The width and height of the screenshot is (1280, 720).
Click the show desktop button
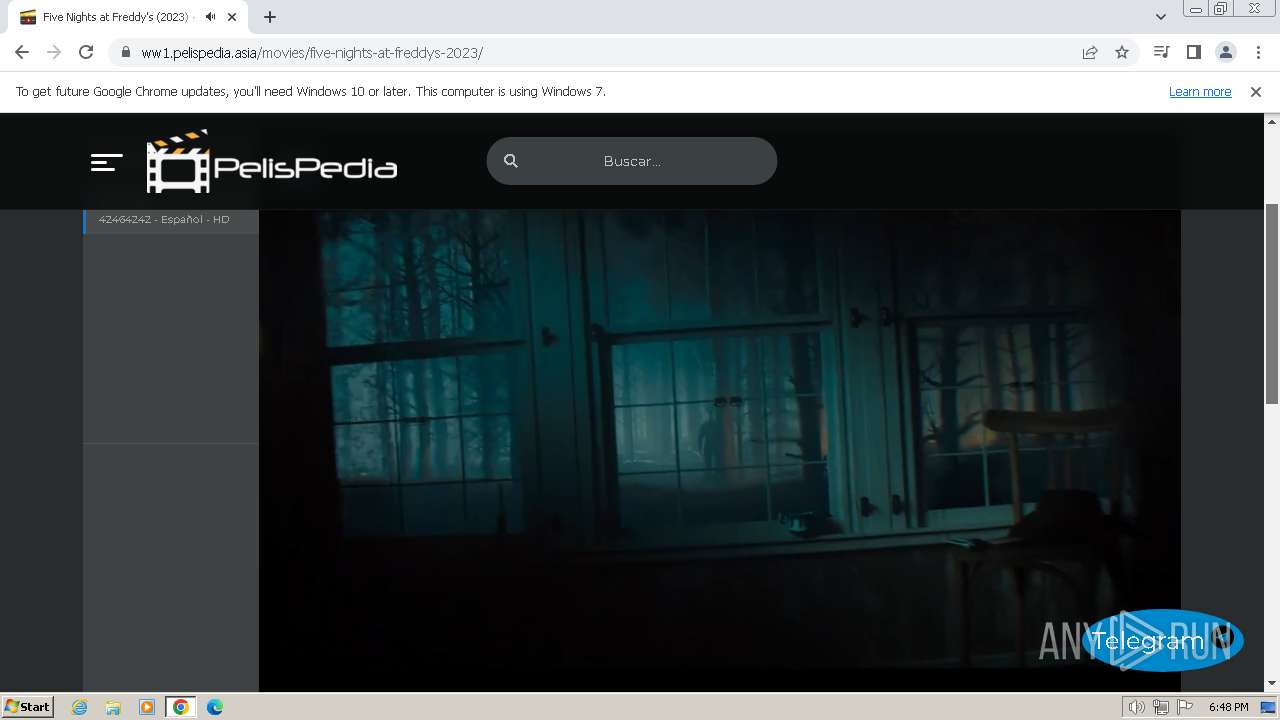pos(1268,707)
